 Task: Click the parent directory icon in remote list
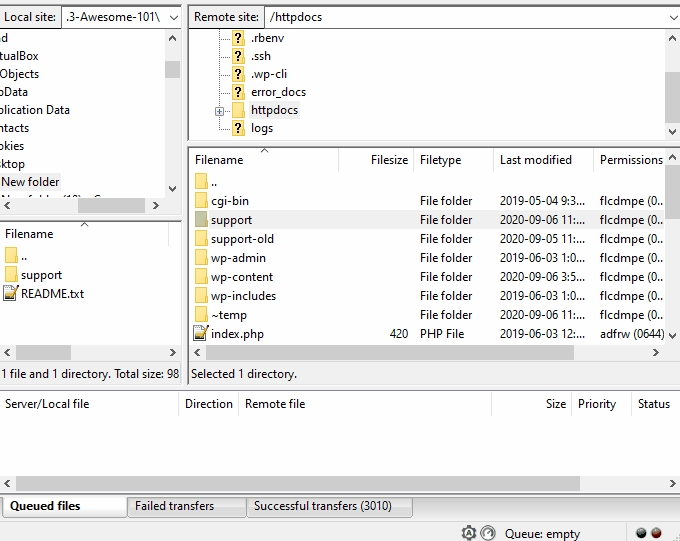coord(201,182)
